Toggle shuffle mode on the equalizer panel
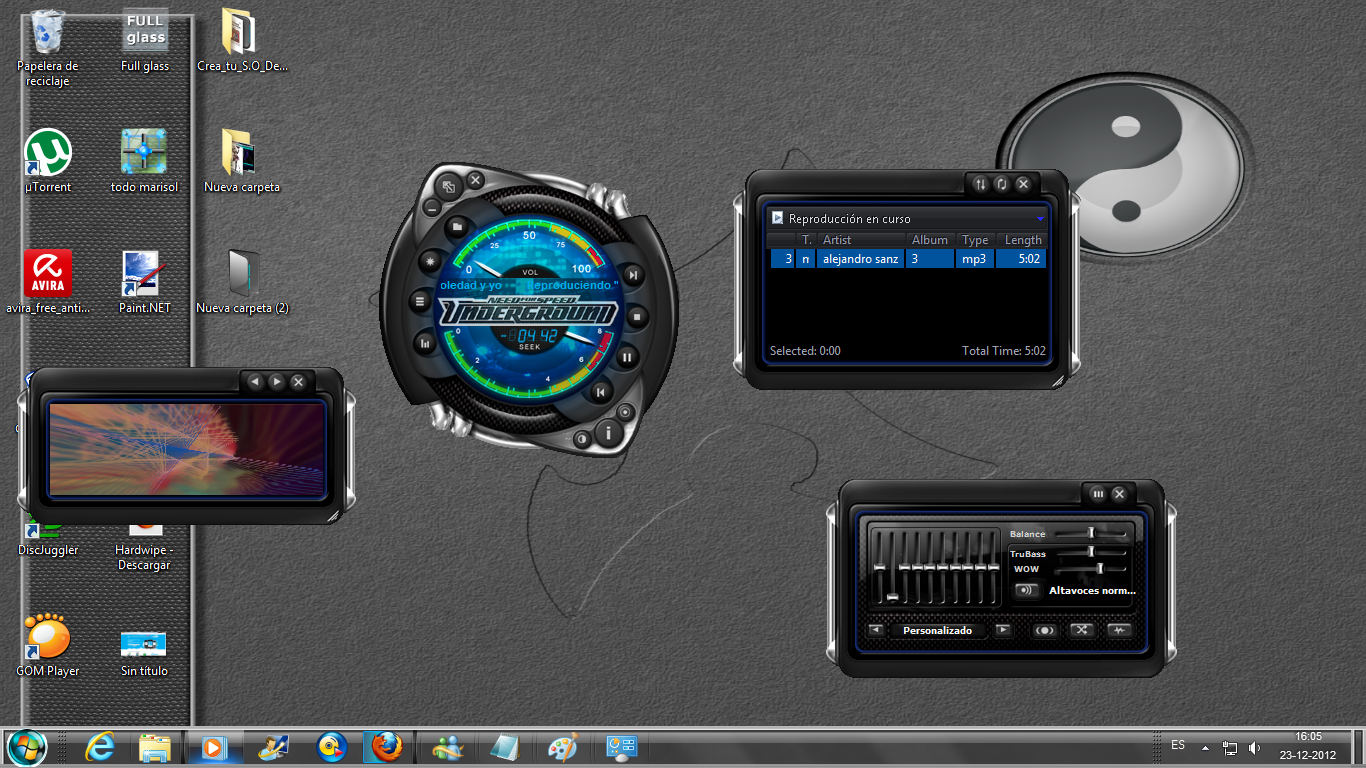 [x=1083, y=630]
